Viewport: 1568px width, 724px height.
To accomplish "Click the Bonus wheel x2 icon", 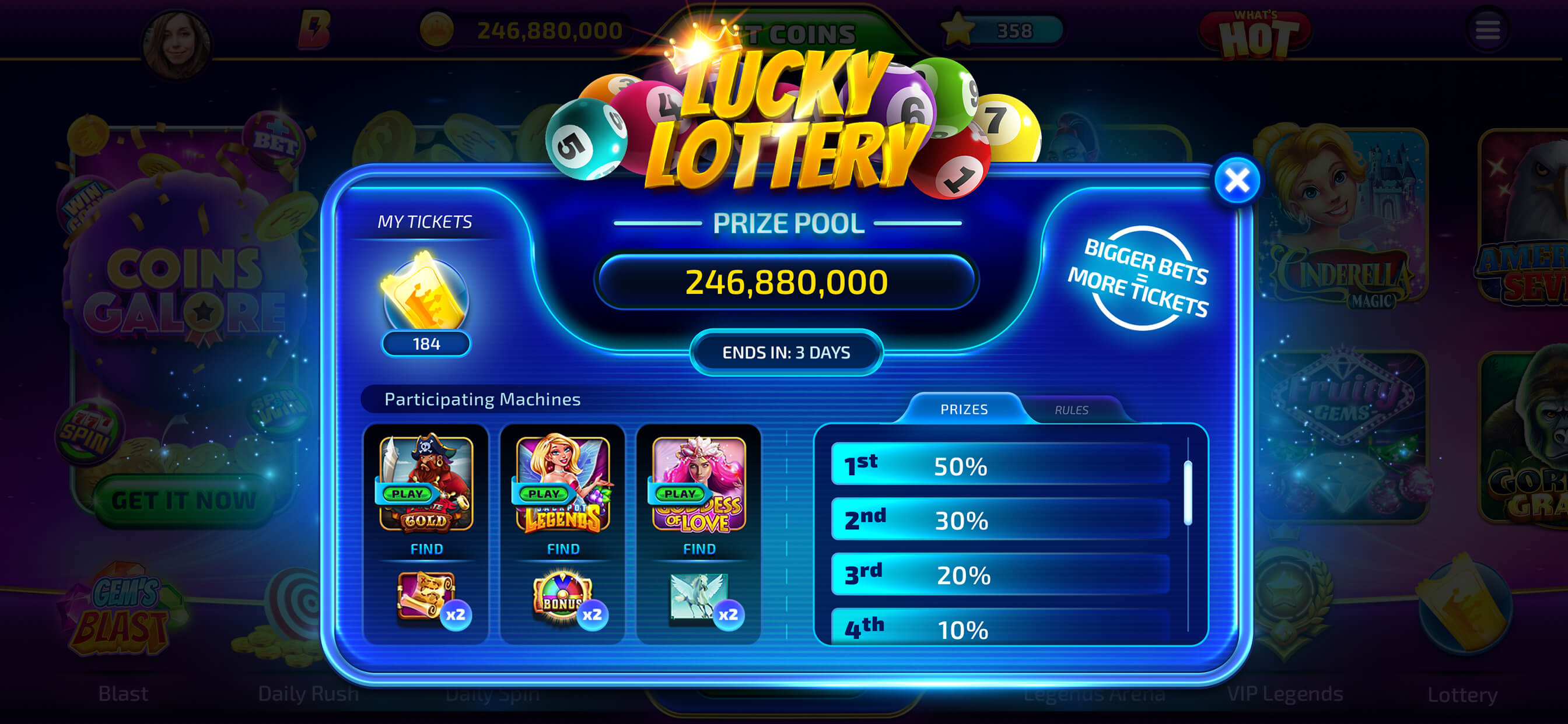I will [x=566, y=599].
